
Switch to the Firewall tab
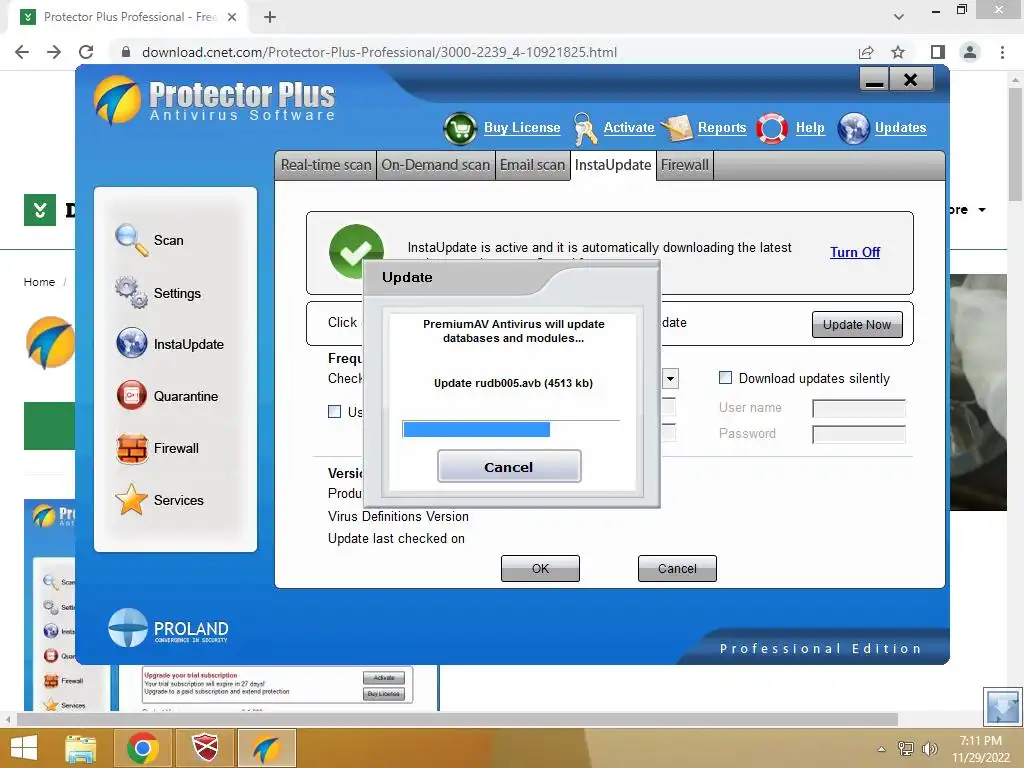(684, 165)
